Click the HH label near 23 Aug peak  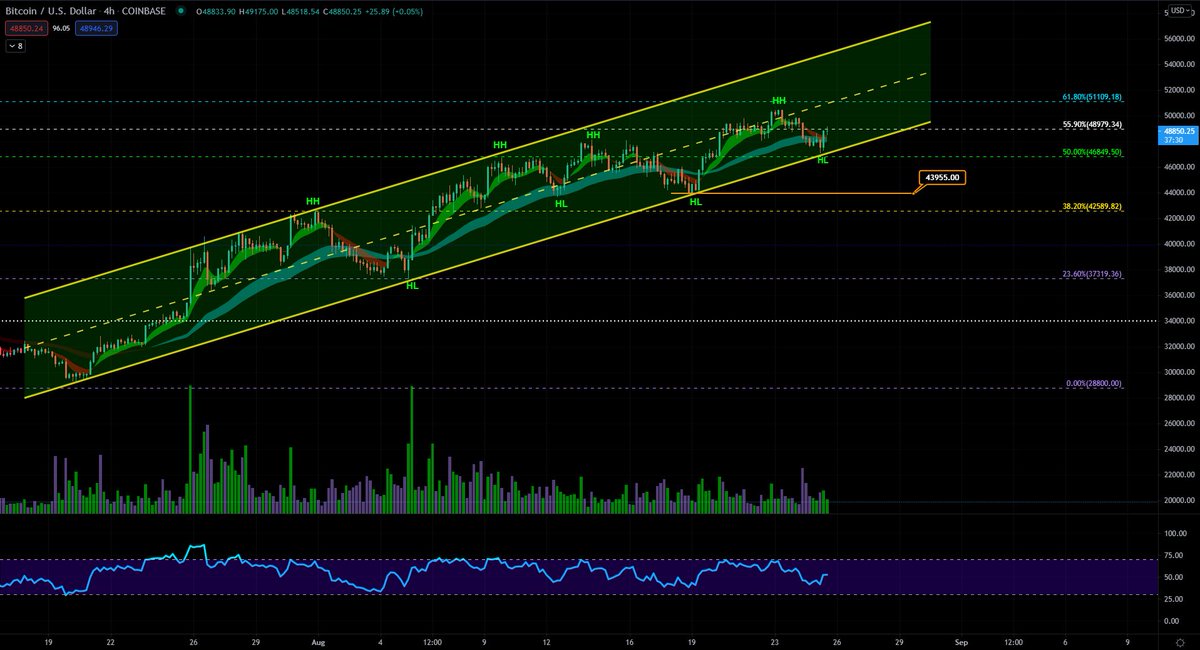778,101
